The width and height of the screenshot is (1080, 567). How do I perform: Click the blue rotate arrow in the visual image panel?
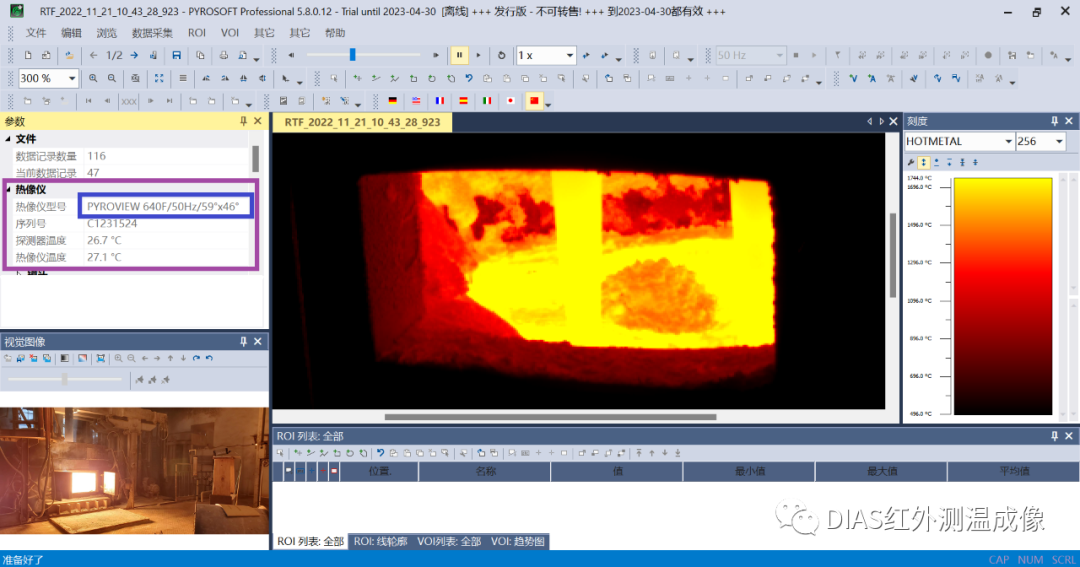click(196, 358)
